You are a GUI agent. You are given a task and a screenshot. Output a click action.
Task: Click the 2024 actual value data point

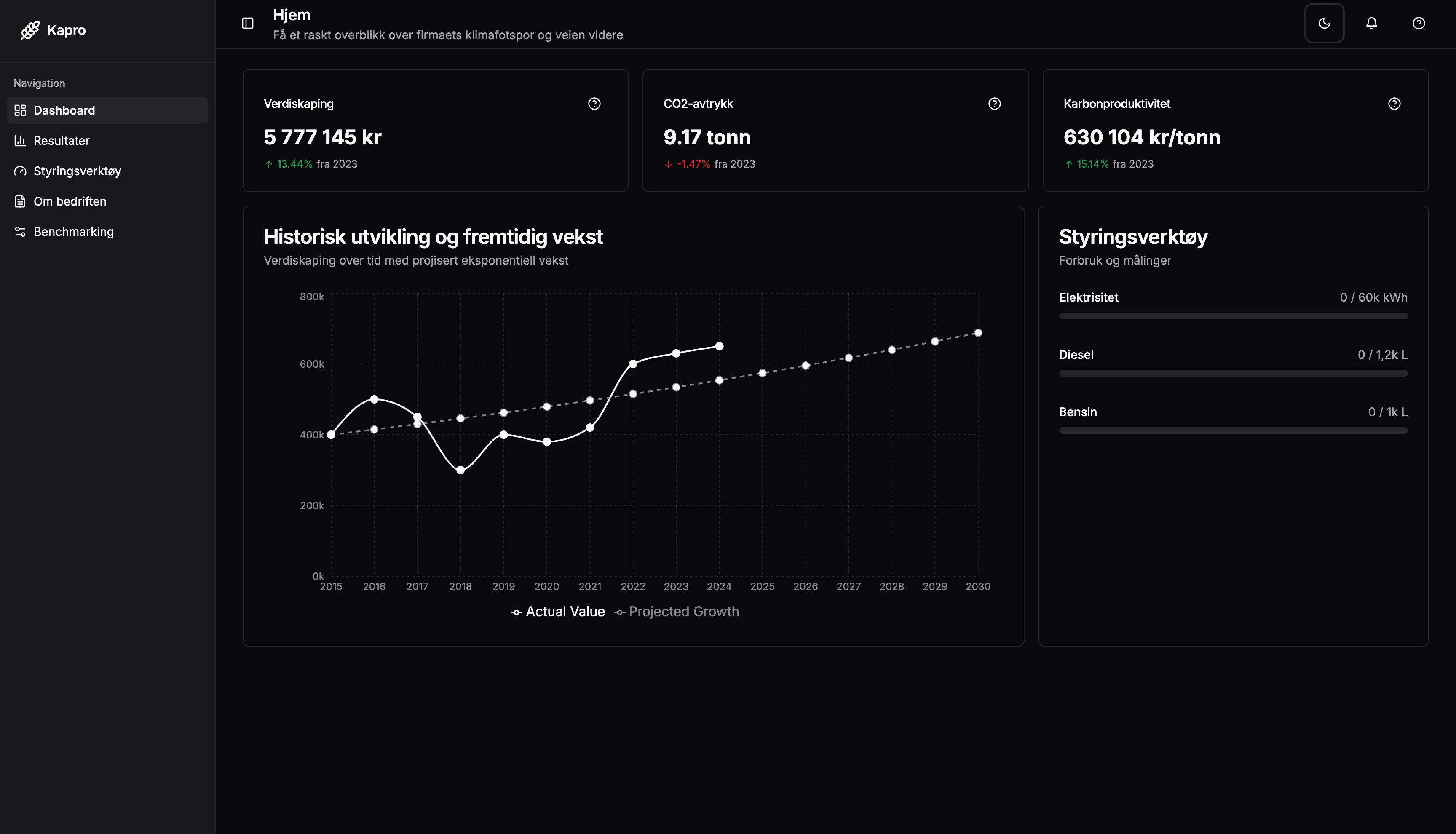[719, 347]
